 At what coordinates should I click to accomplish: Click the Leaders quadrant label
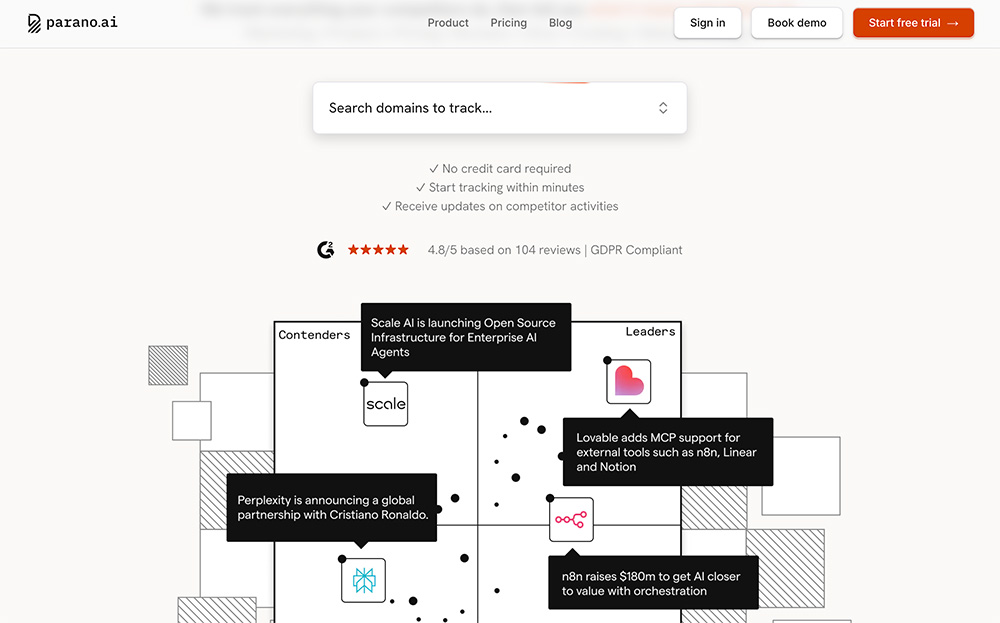pyautogui.click(x=650, y=332)
